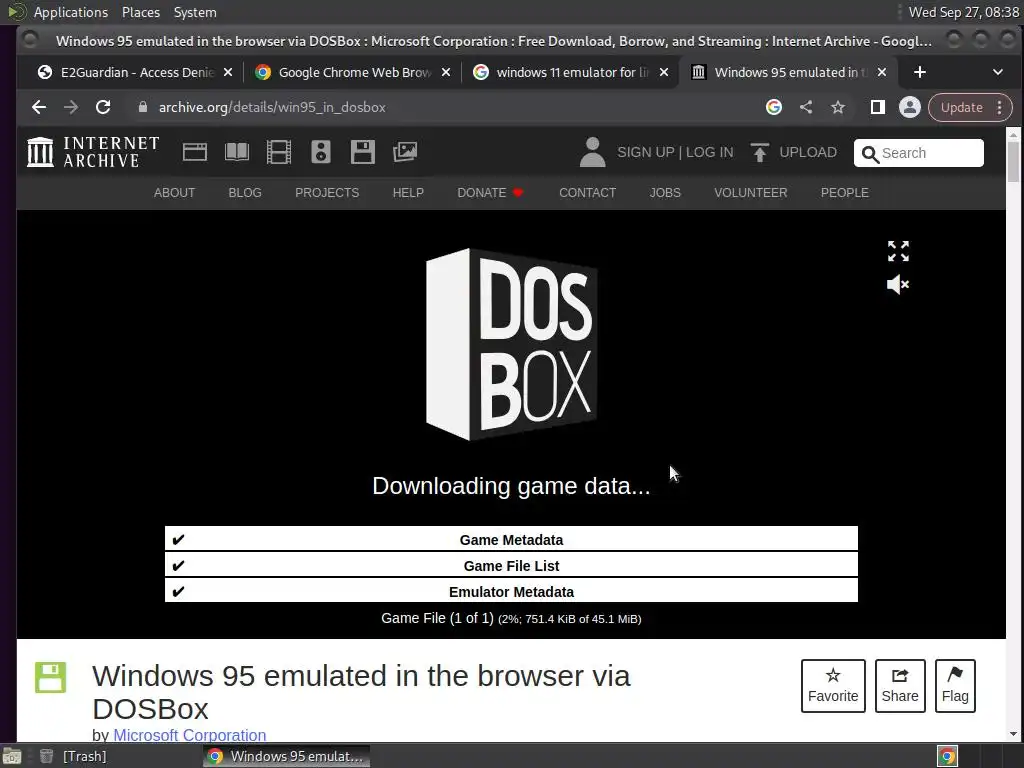Open the System menu

point(195,12)
